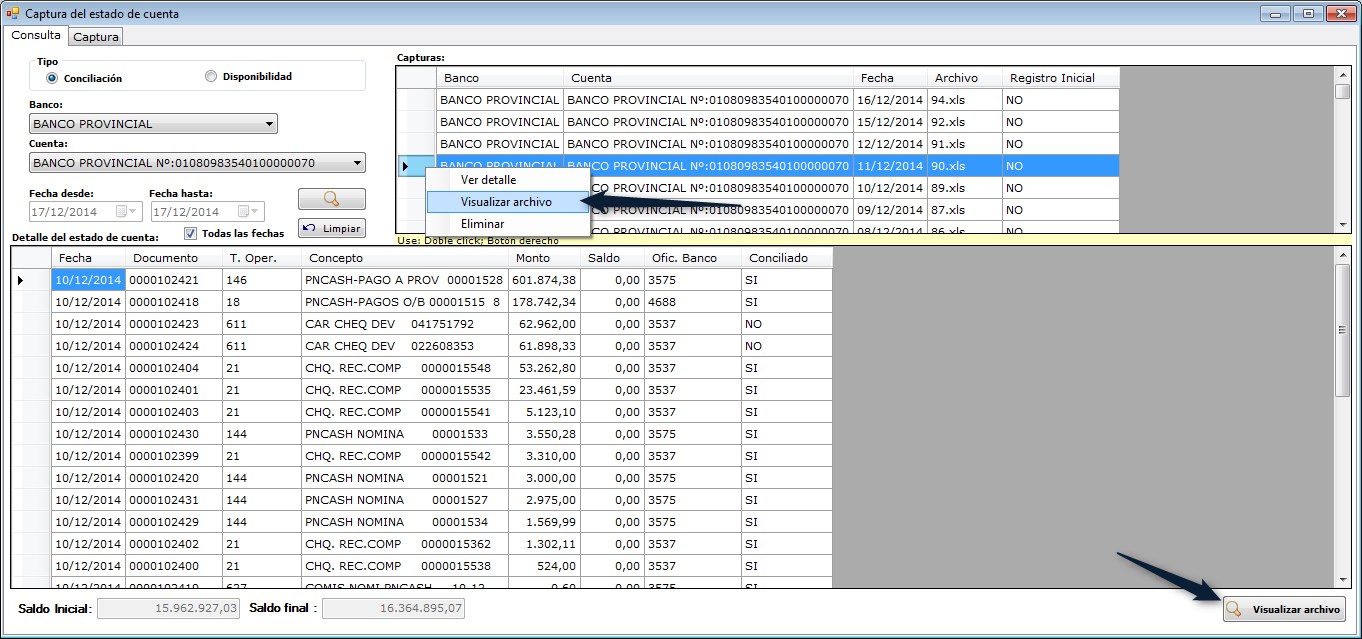Click the 87.xls file cell

(x=965, y=210)
